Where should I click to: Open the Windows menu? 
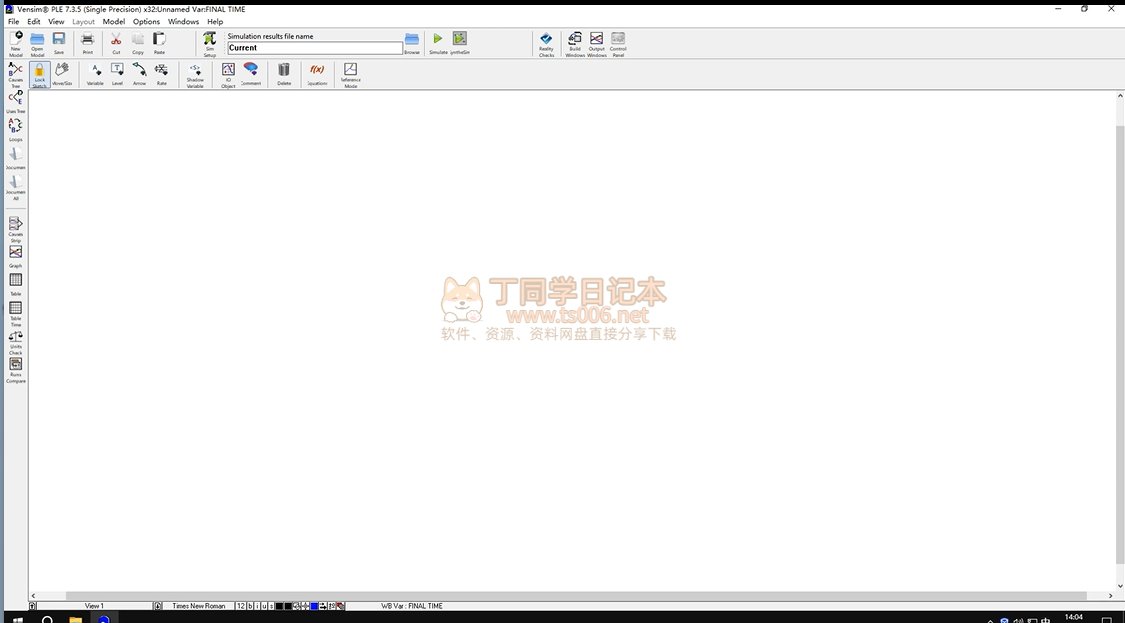(183, 21)
